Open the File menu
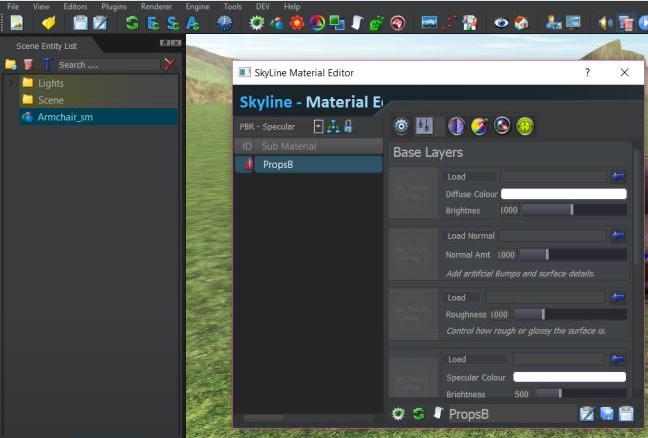 click(x=13, y=6)
